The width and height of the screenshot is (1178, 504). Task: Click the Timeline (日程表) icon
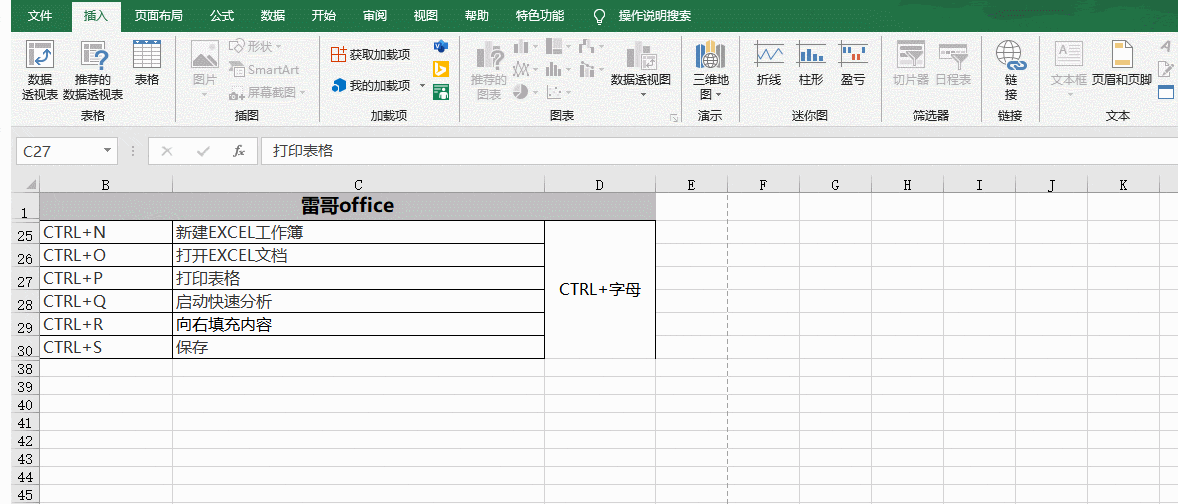(x=953, y=55)
